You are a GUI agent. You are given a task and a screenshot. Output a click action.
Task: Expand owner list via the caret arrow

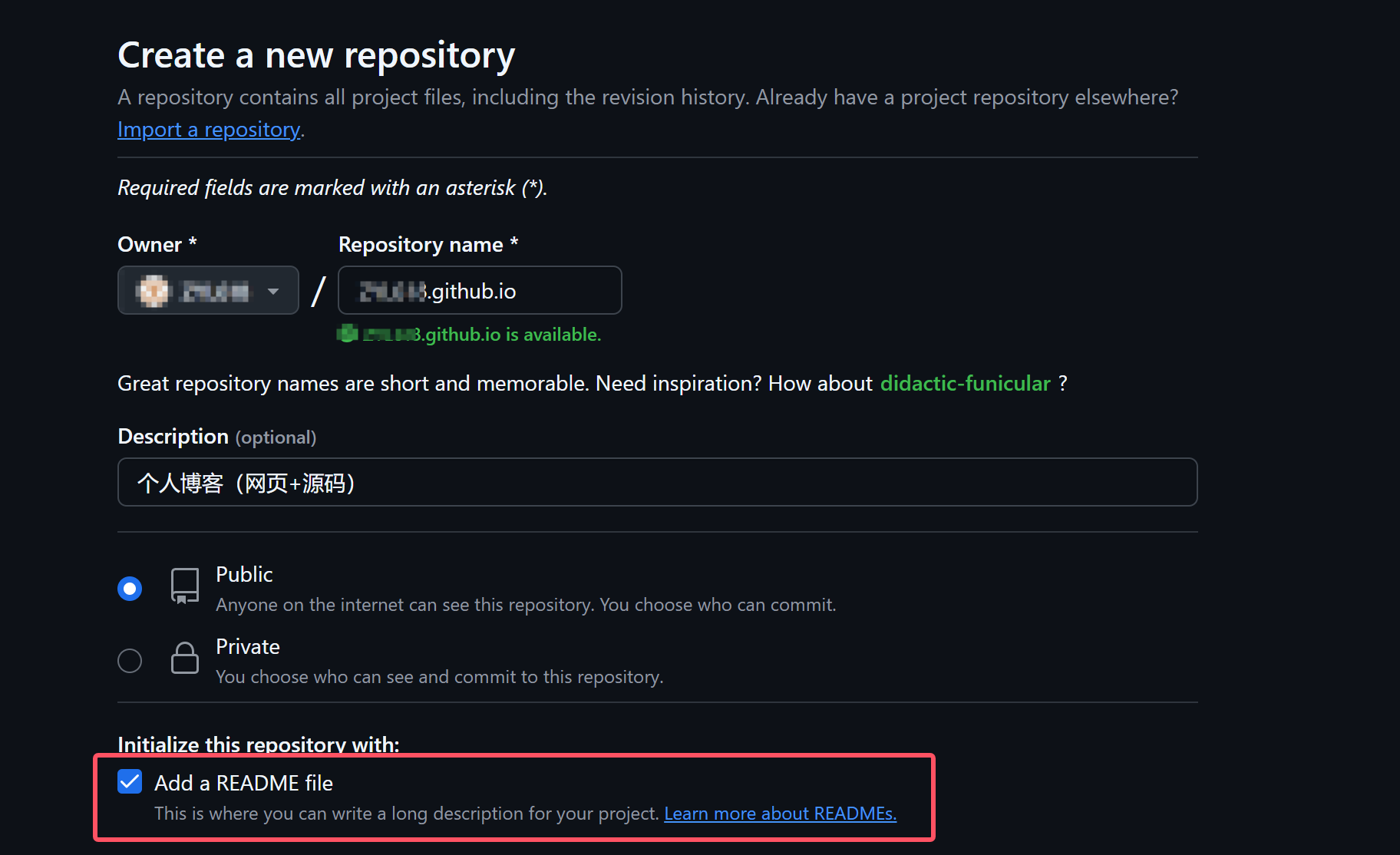pos(273,292)
